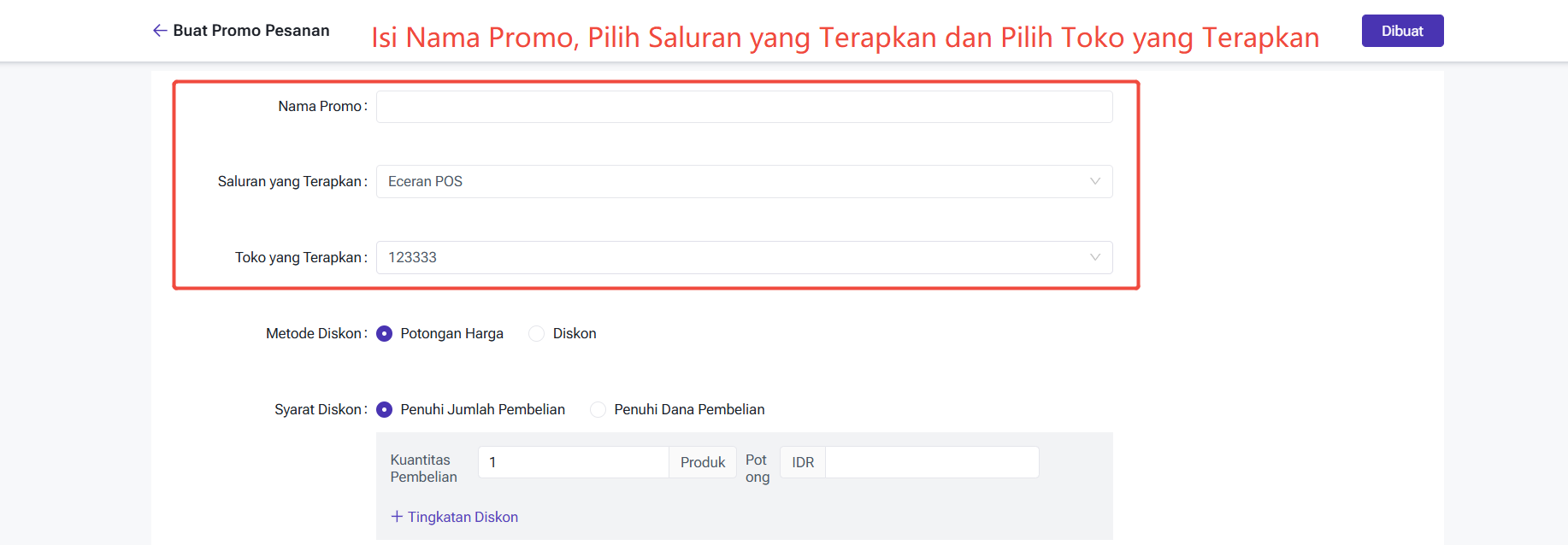The height and width of the screenshot is (545, 1568).
Task: Click the Buat Promo Pesanan page title
Action: pyautogui.click(x=251, y=31)
